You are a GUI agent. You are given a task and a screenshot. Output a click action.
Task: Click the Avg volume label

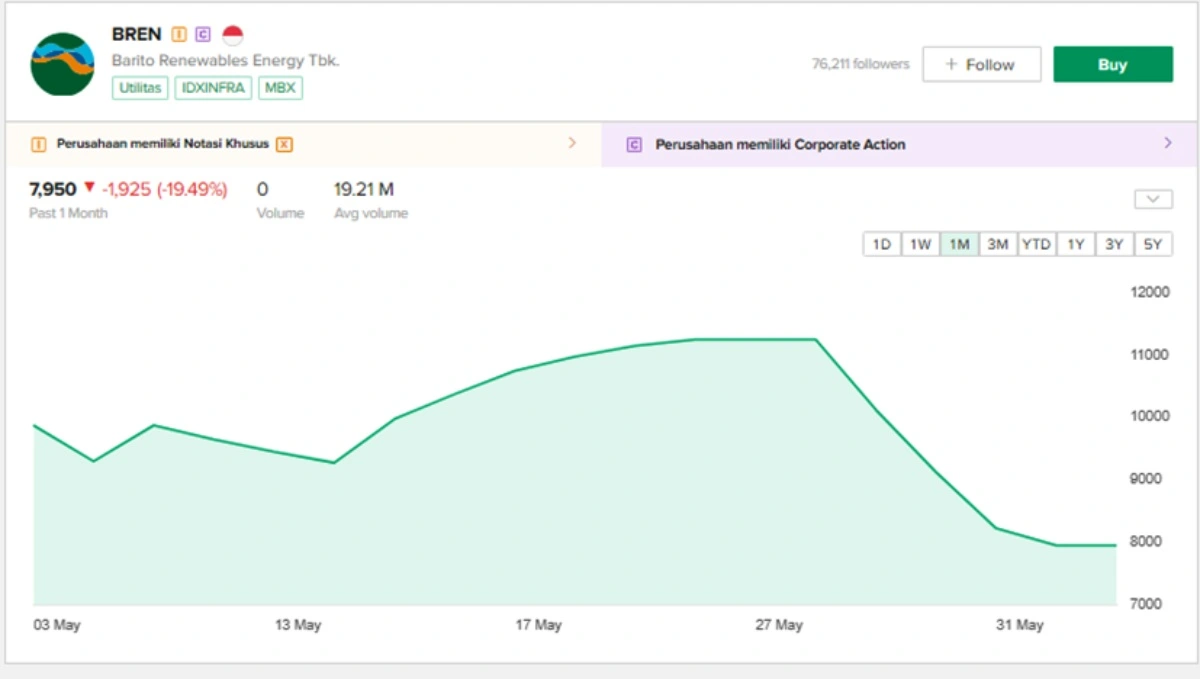371,213
